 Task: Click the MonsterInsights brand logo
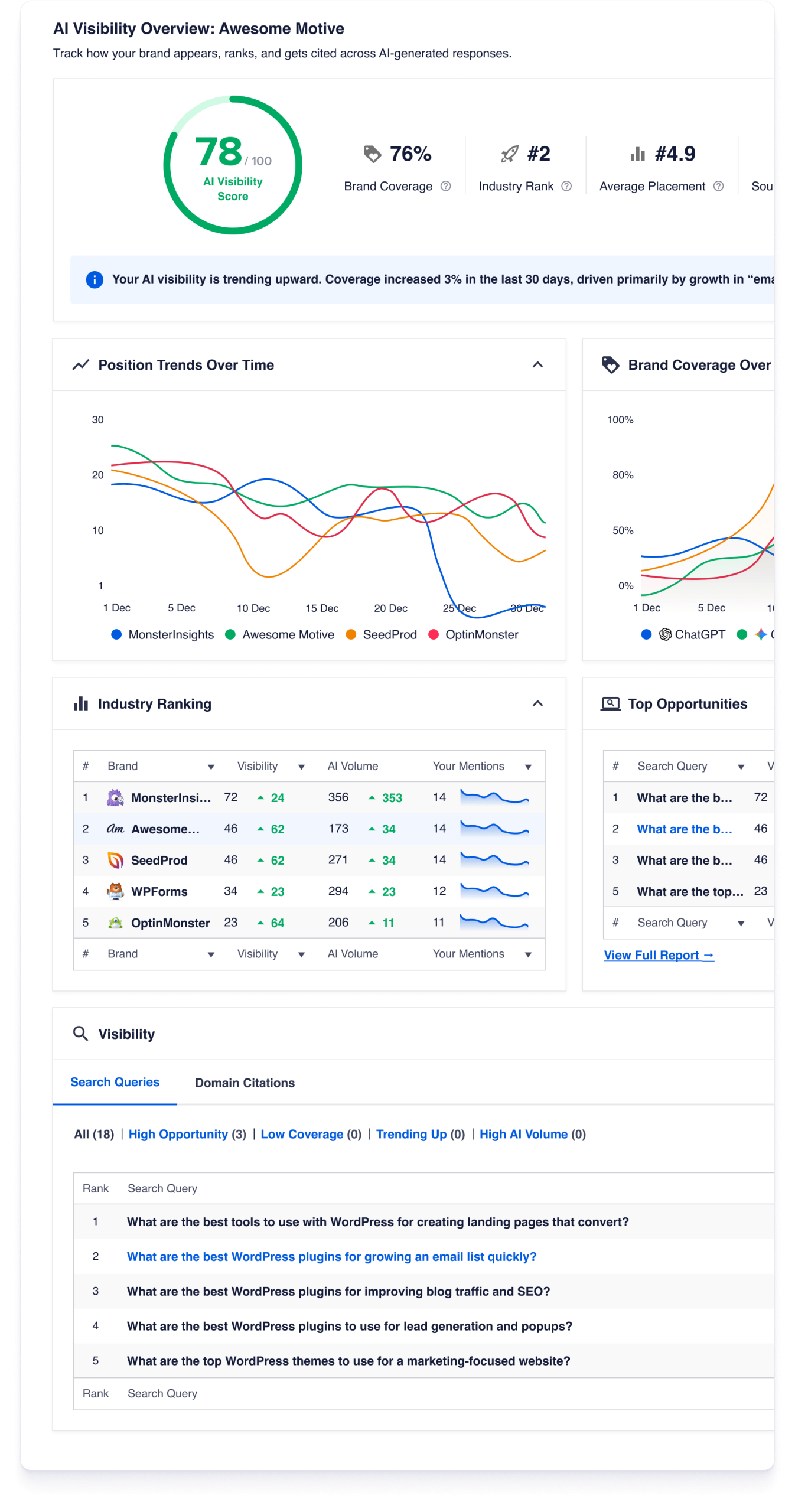click(x=115, y=797)
